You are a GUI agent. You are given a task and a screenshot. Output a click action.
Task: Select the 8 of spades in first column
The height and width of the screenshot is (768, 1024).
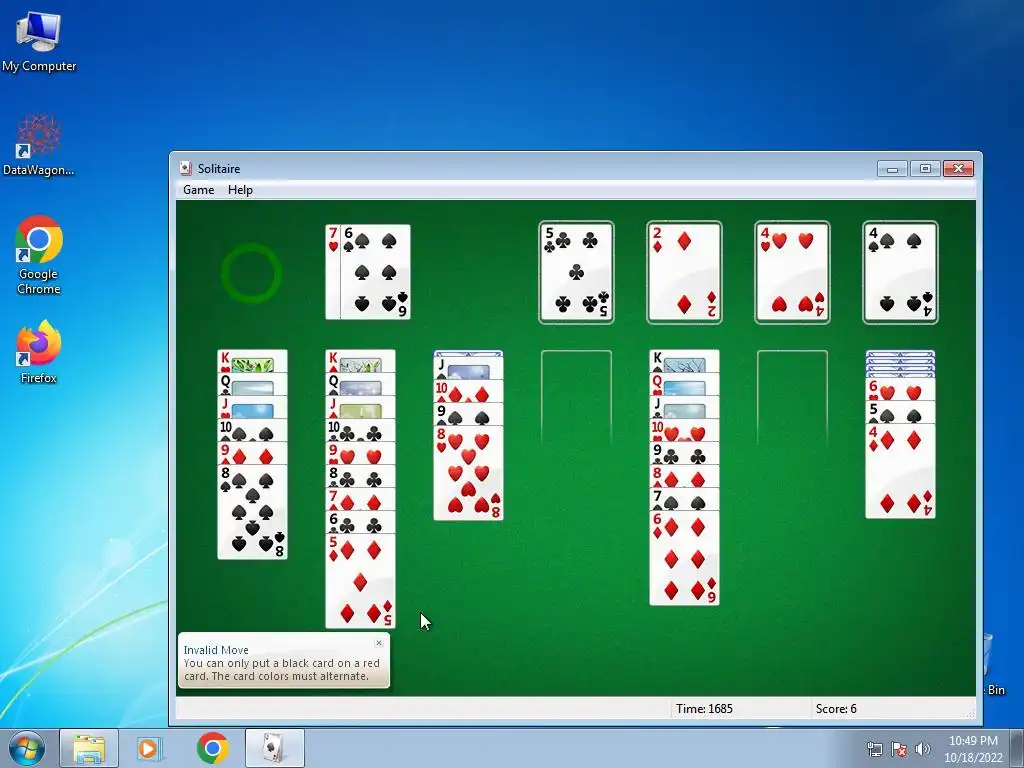tap(252, 512)
